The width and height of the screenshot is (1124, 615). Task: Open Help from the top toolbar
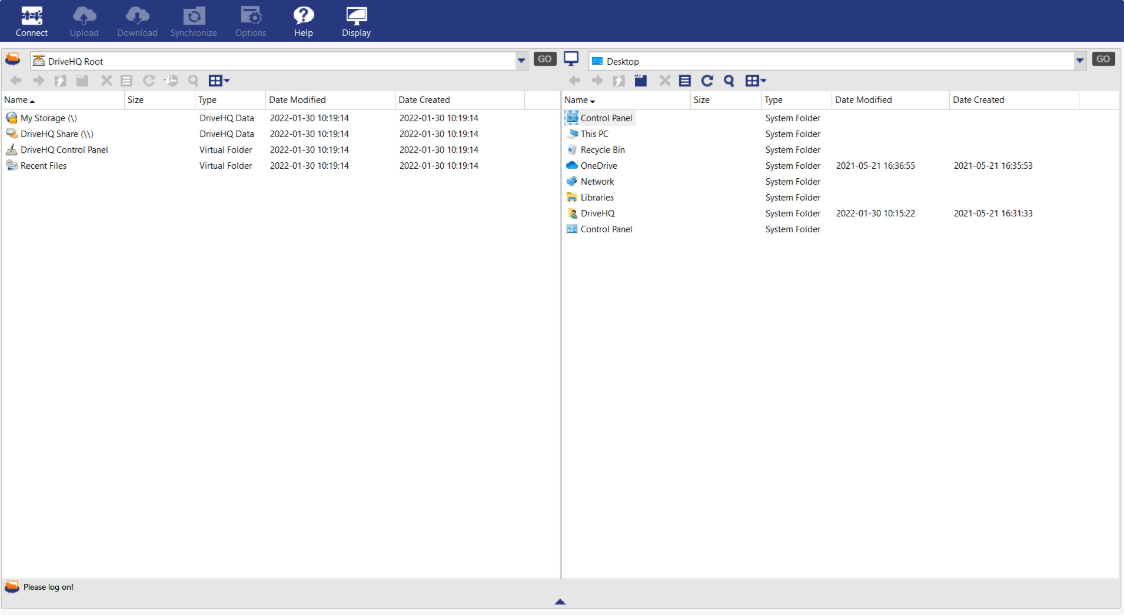coord(303,22)
